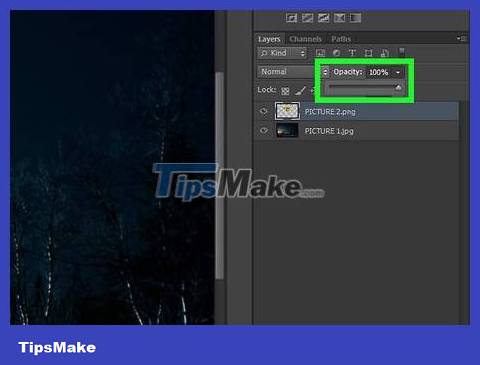480x365 pixels.
Task: Hide the PICTURE 1.jpg layer
Action: (x=264, y=131)
